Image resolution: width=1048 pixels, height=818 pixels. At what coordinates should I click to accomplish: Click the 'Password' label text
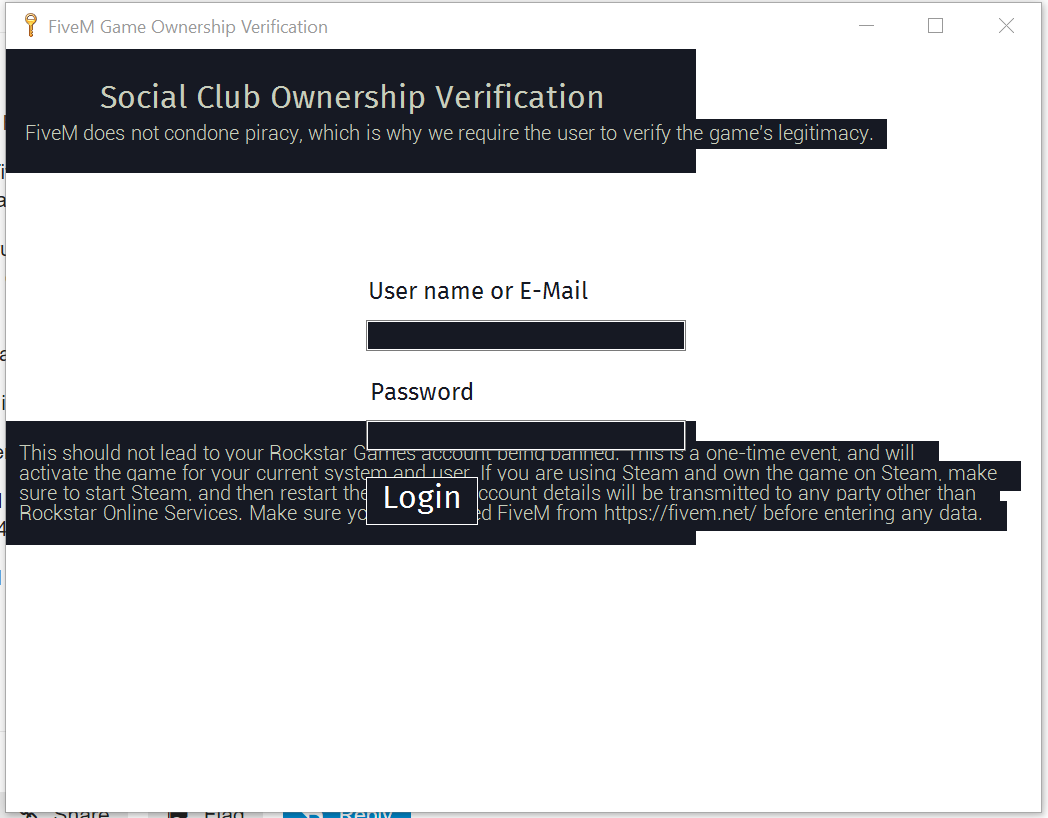click(x=422, y=392)
